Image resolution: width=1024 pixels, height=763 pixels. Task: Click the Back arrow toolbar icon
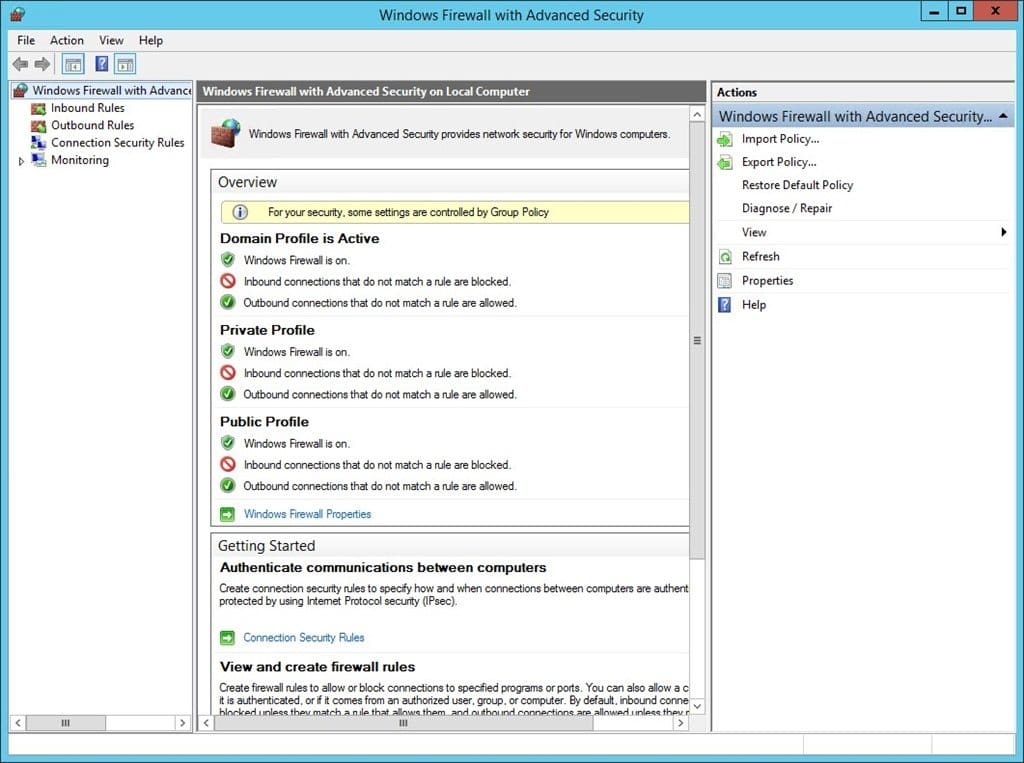pyautogui.click(x=20, y=64)
